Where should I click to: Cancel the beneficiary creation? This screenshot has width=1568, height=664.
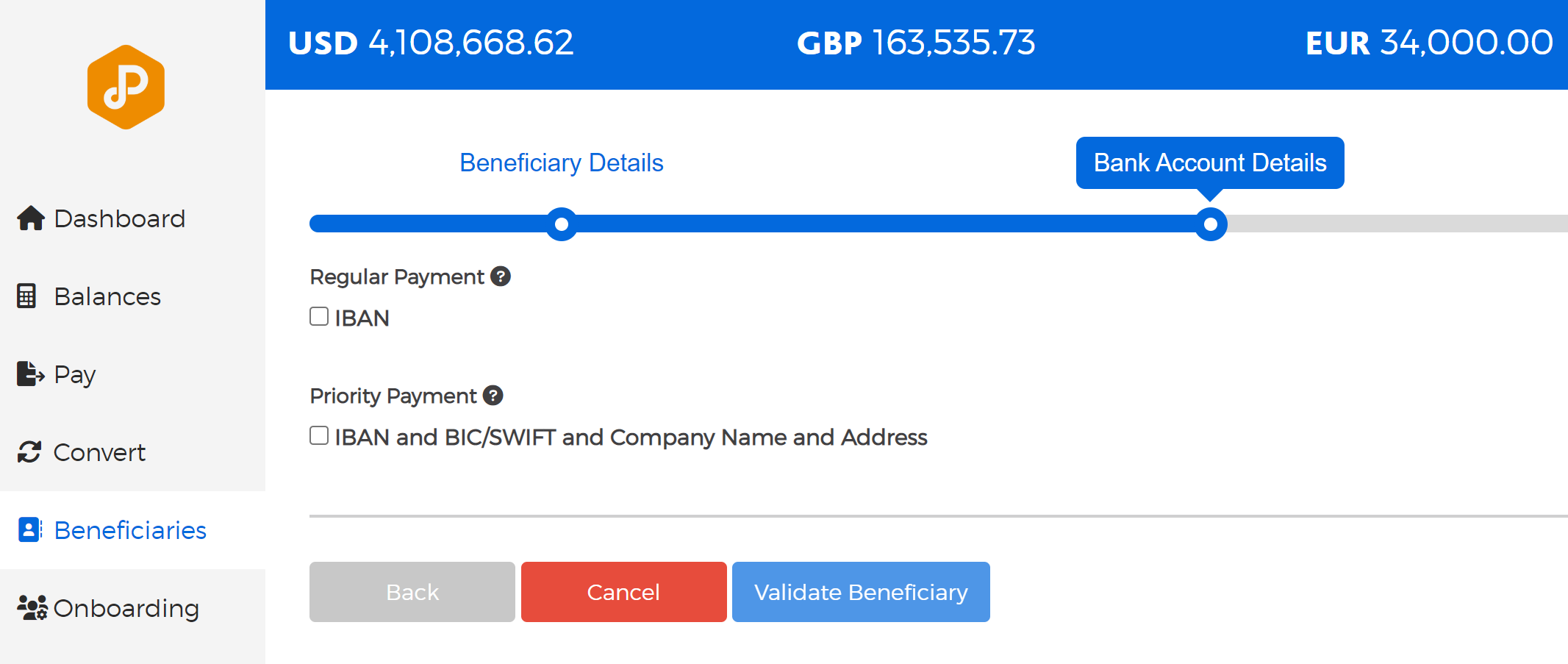pyautogui.click(x=624, y=592)
